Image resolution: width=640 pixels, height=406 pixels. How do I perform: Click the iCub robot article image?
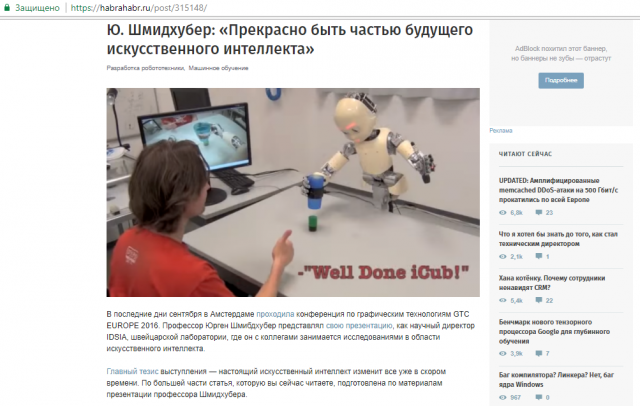tap(293, 192)
